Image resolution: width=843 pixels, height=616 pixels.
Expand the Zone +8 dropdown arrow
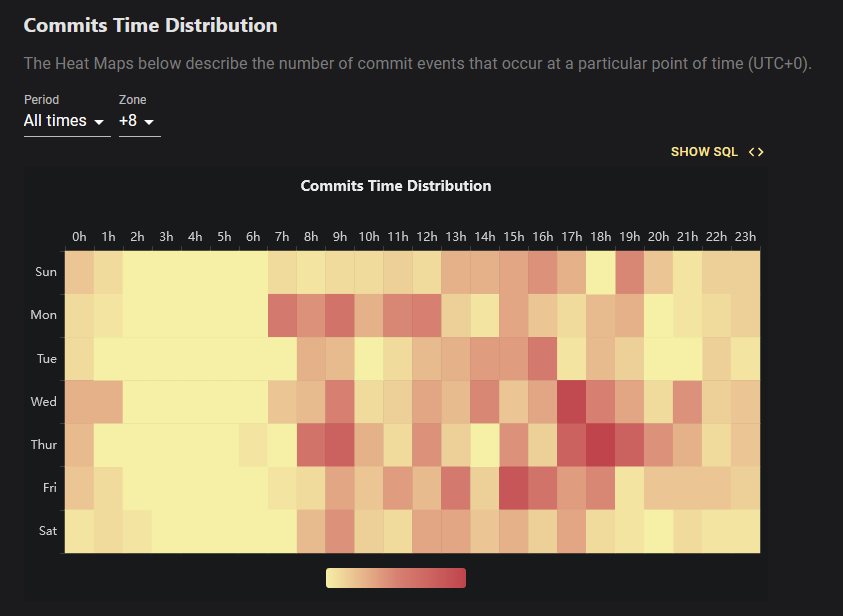pyautogui.click(x=149, y=122)
